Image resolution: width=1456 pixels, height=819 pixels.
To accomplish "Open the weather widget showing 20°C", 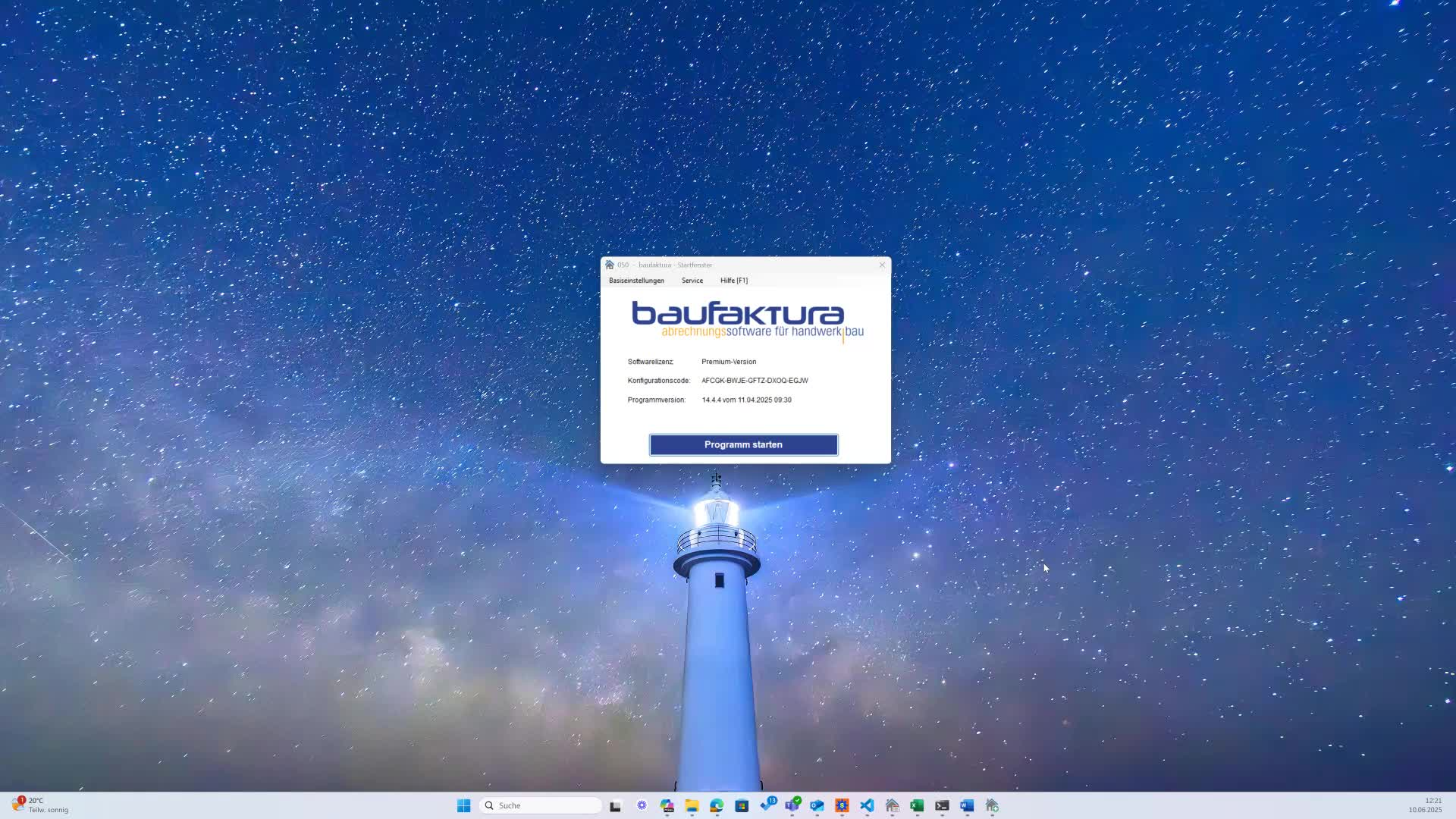I will point(39,805).
